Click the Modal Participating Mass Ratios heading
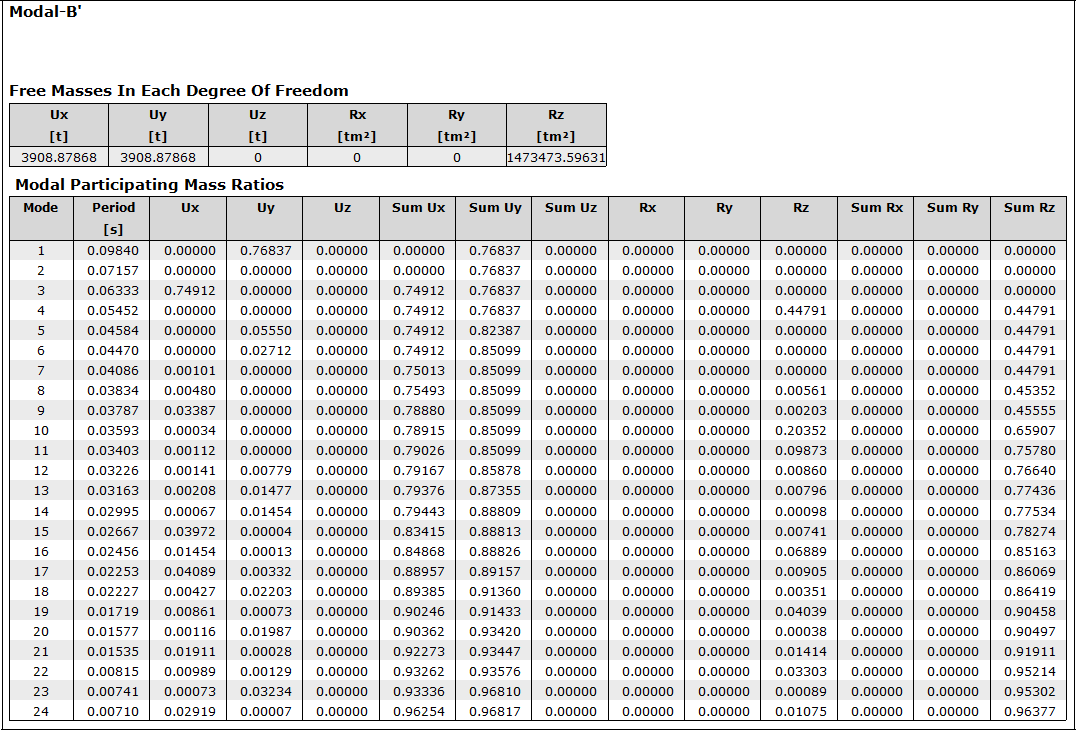This screenshot has width=1076, height=730. click(149, 185)
